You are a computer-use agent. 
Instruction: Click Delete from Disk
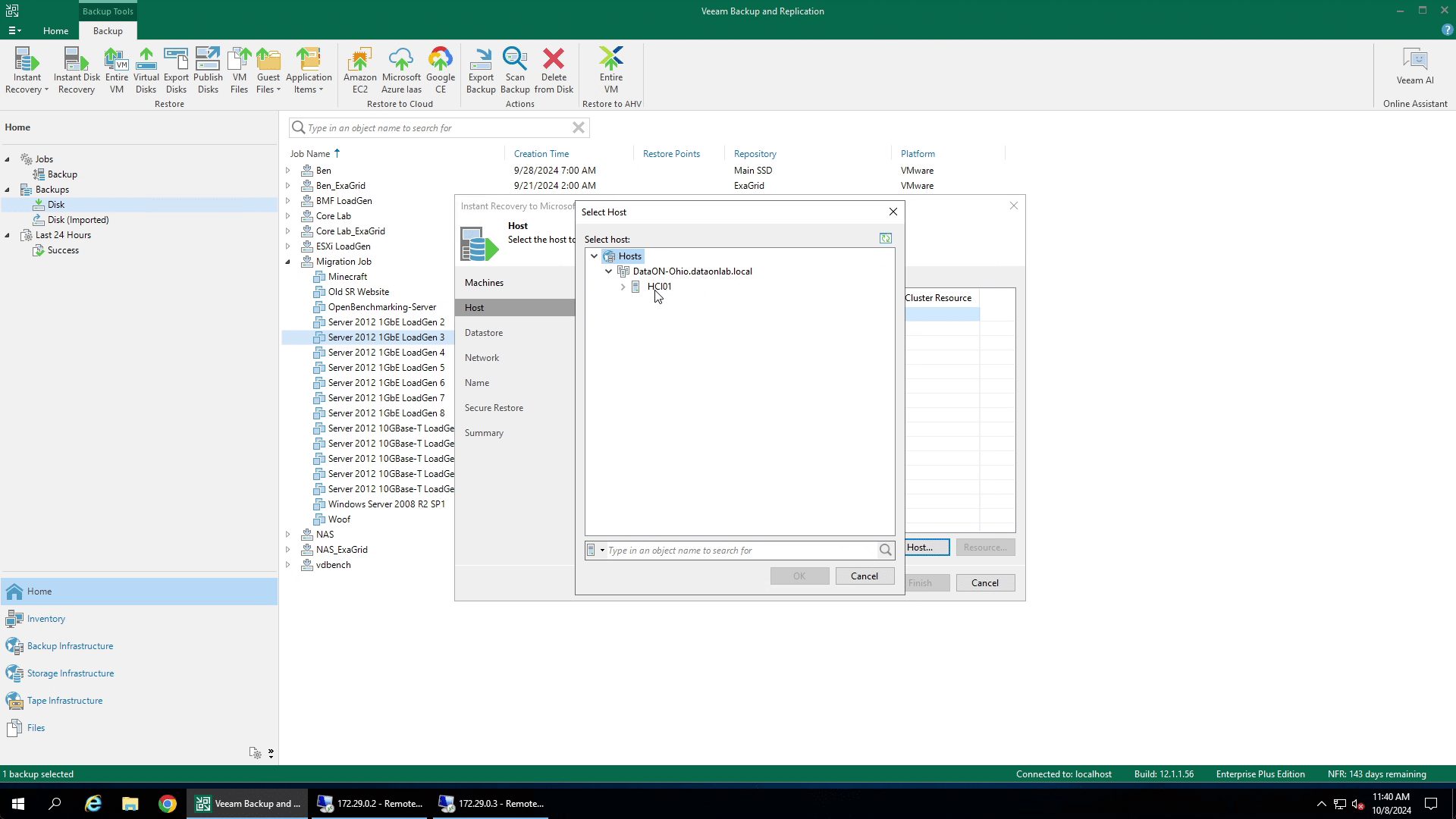pos(554,70)
